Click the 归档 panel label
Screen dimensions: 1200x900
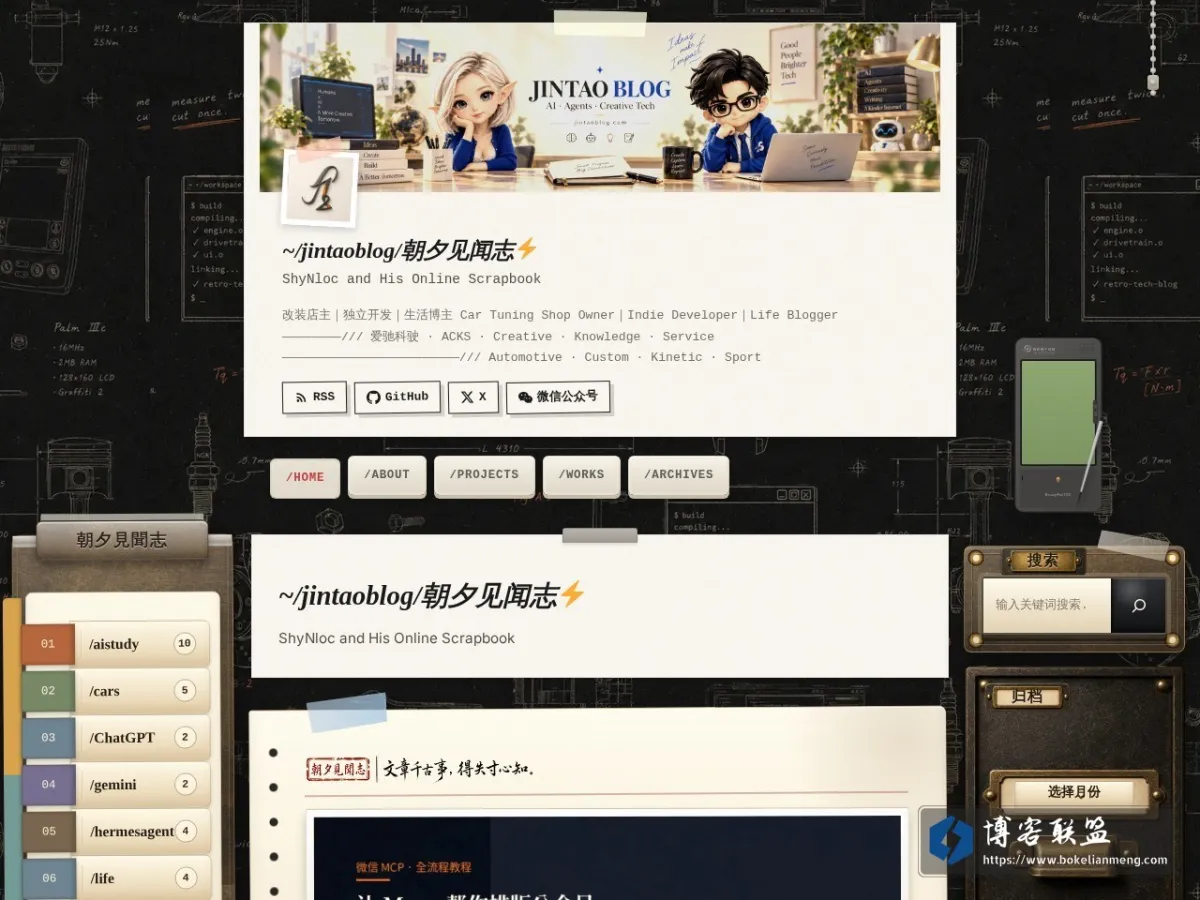pyautogui.click(x=1027, y=696)
